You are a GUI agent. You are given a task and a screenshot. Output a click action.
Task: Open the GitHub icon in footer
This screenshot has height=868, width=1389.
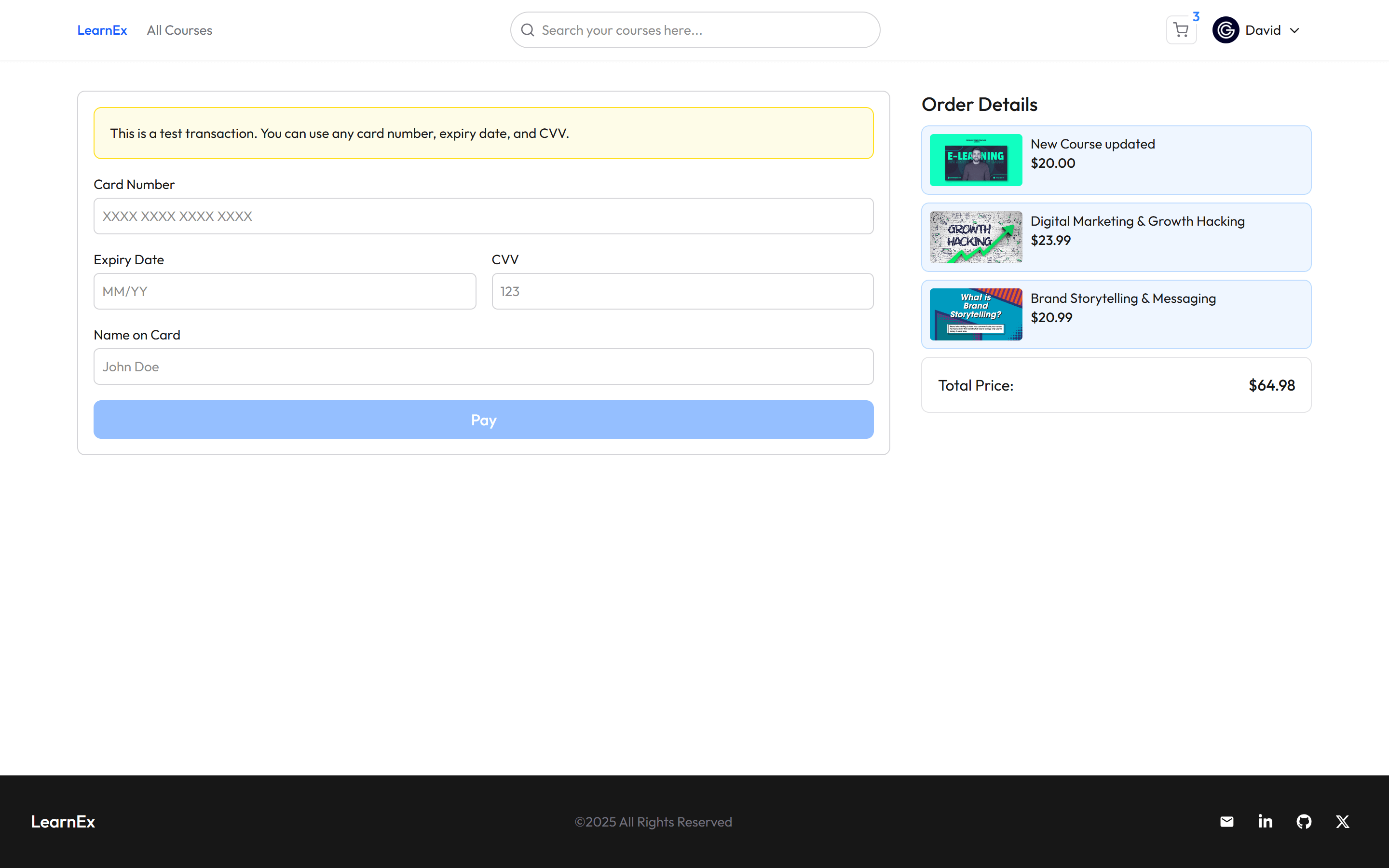(1304, 822)
